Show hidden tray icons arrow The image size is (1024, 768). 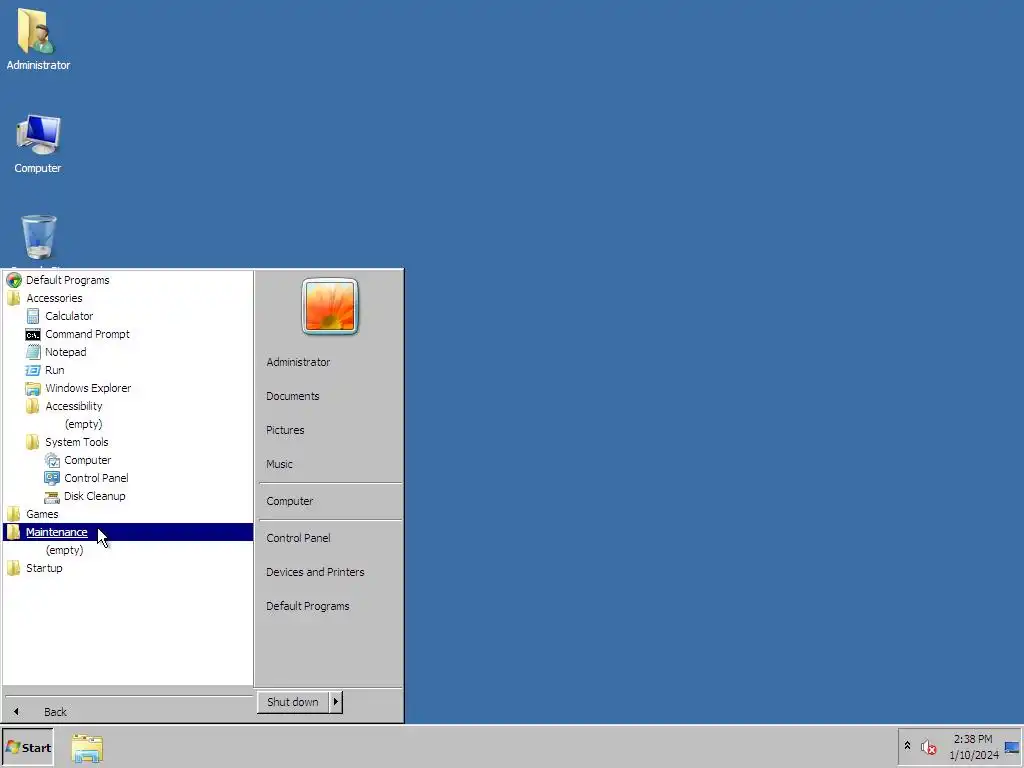coord(907,745)
